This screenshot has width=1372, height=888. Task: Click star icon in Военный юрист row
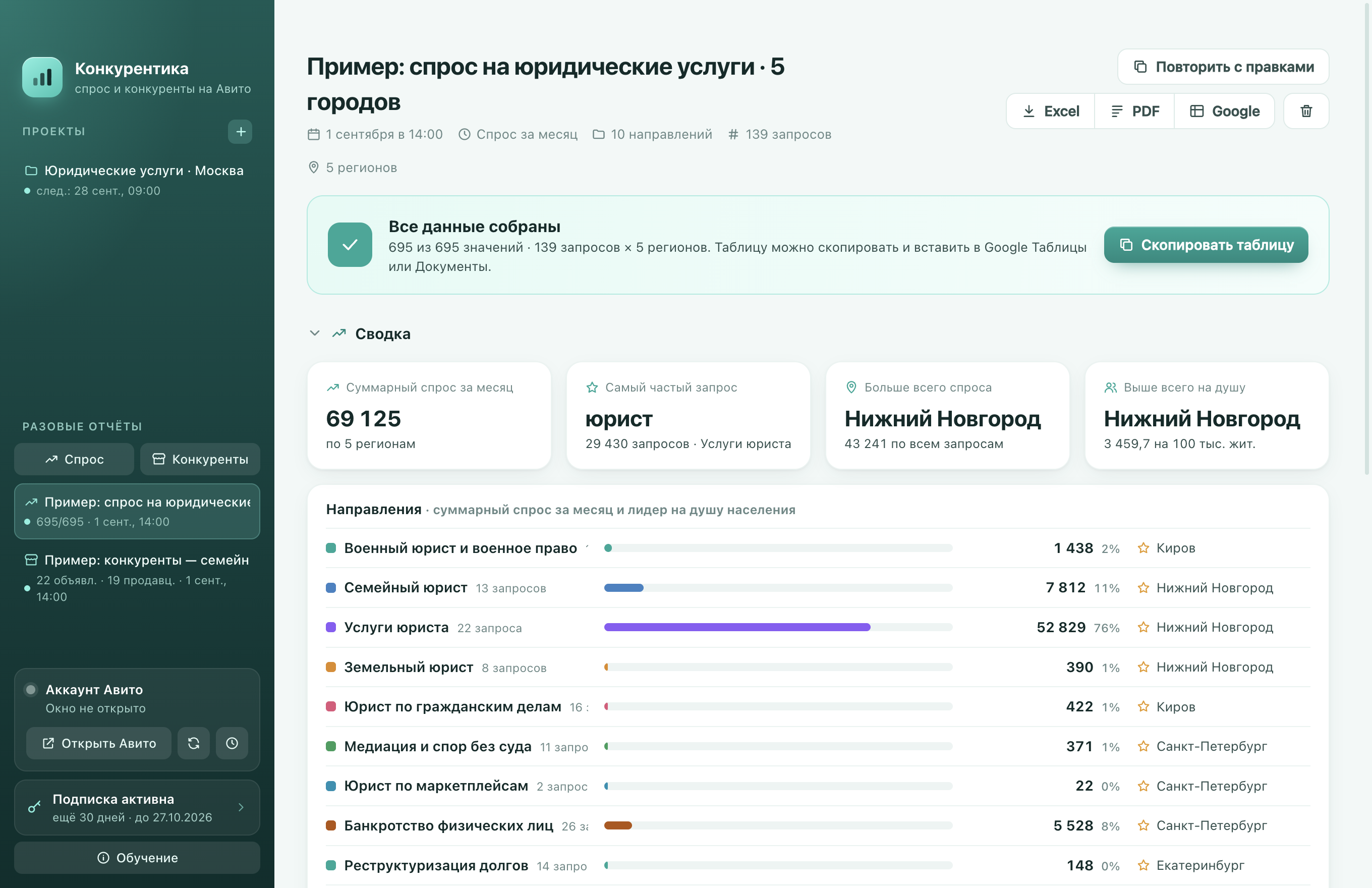pos(1143,547)
